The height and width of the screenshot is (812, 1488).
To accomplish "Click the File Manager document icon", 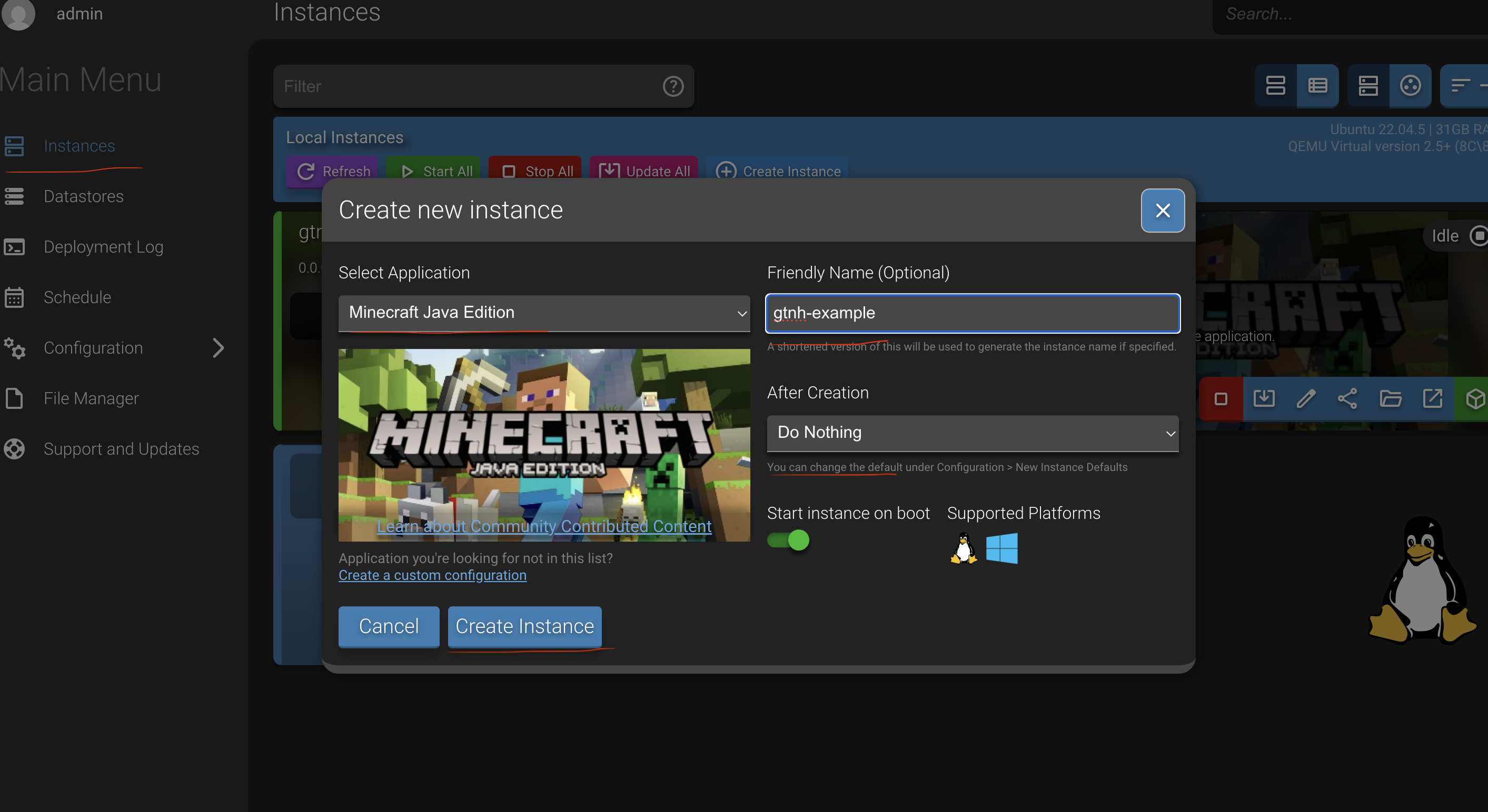I will click(14, 398).
